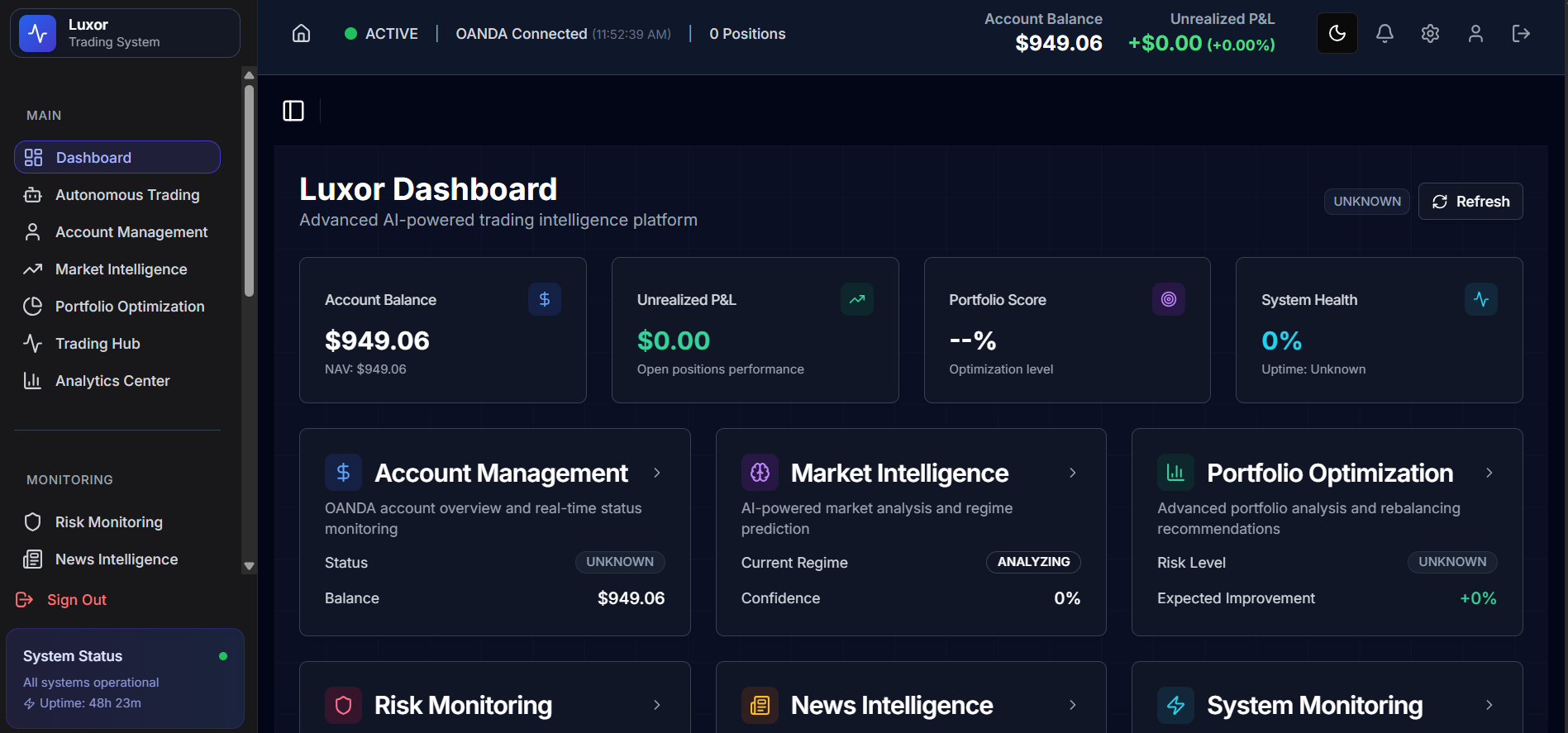Open the System Monitoring card chevron
1568x733 pixels.
1489,705
